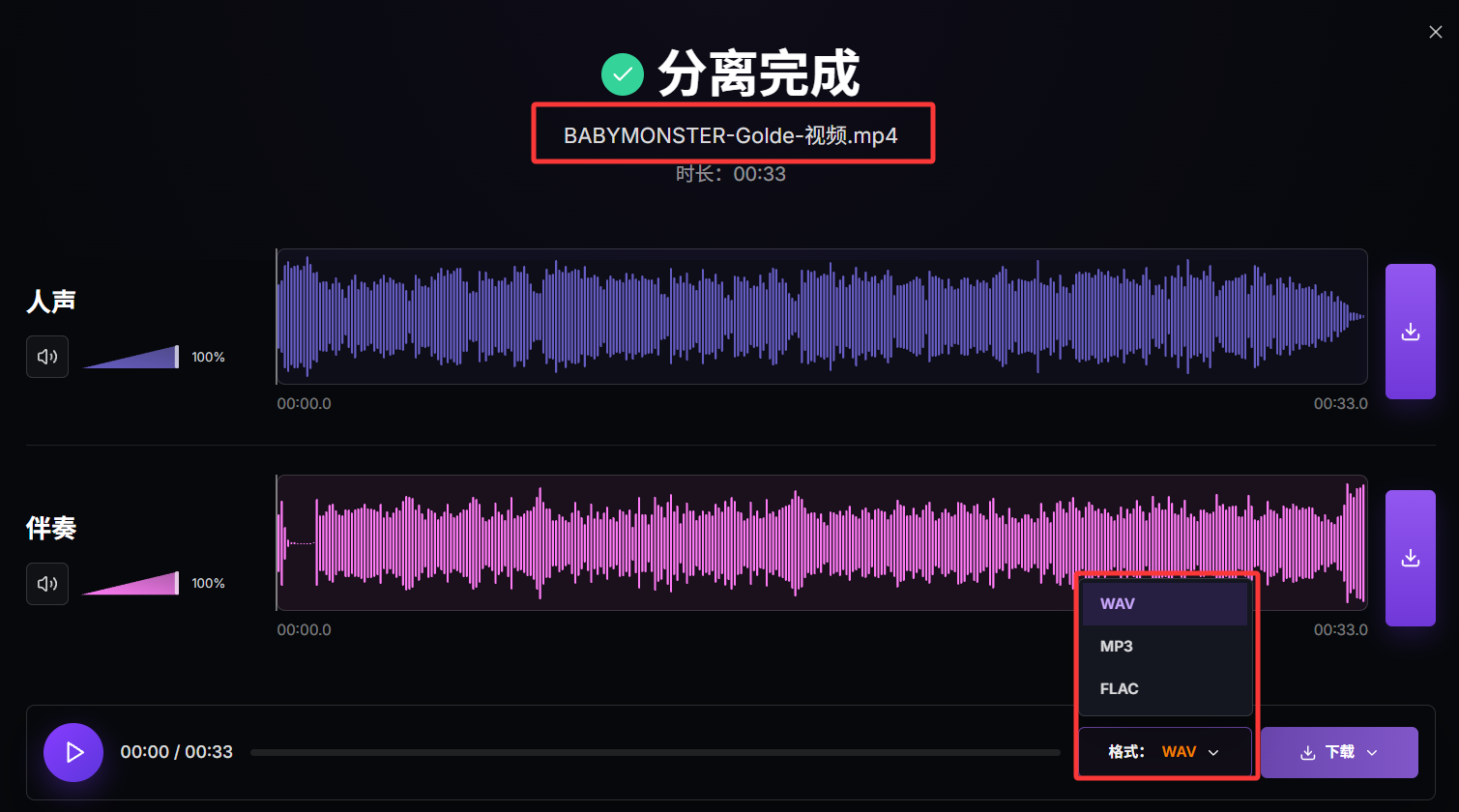Download the 伴奏 accompaniment track

[1411, 558]
